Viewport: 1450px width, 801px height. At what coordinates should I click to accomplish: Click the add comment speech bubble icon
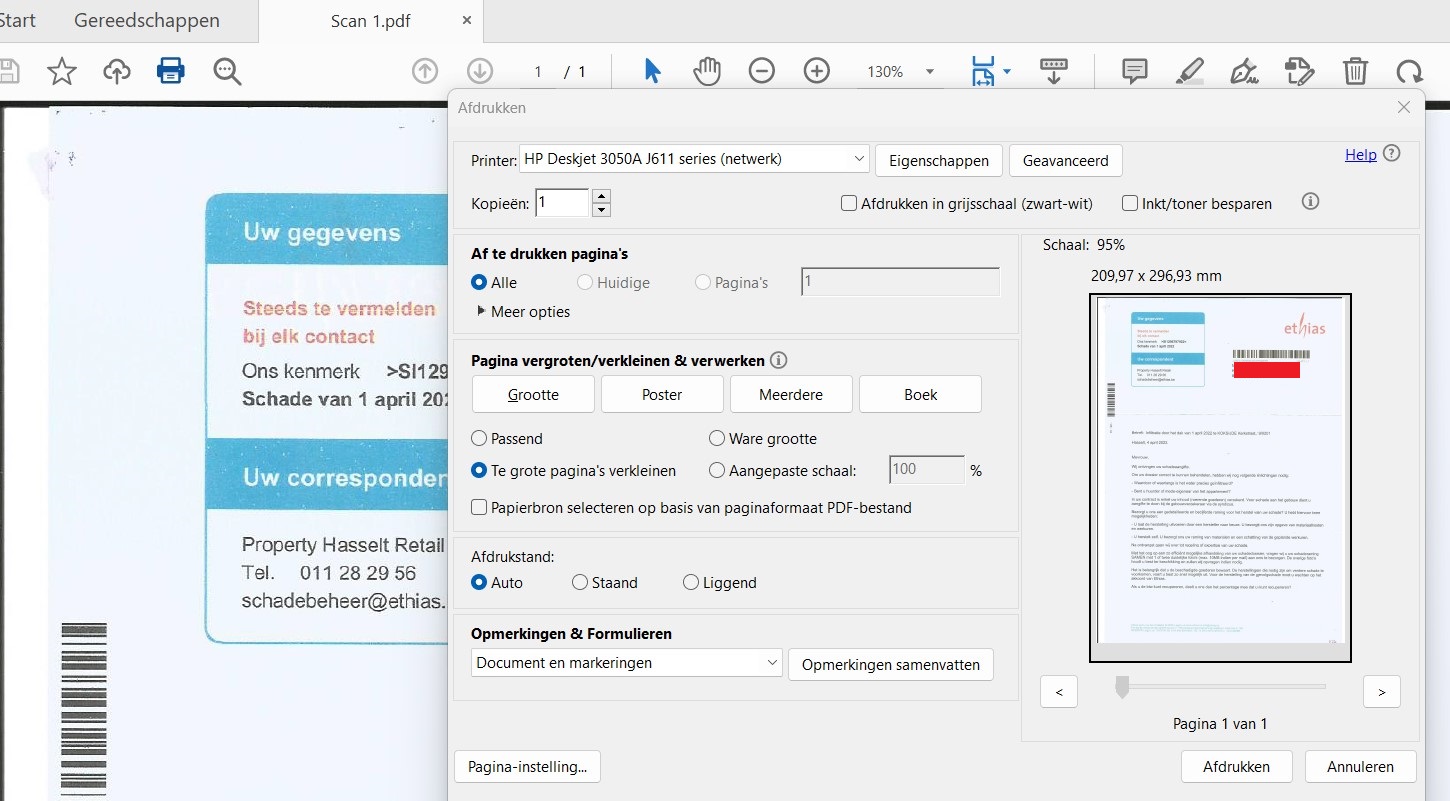[1134, 71]
